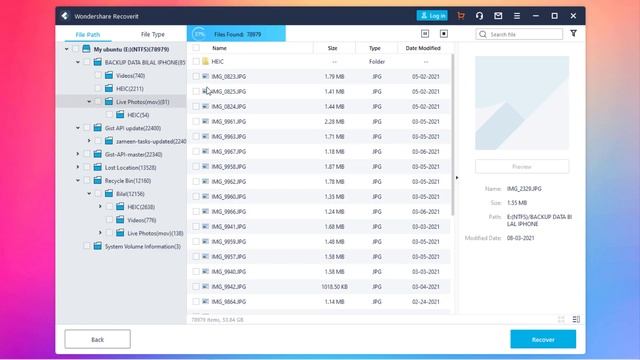640x360 pixels.
Task: Check the Recycle Bin(12160) tree checkbox
Action: [87, 180]
